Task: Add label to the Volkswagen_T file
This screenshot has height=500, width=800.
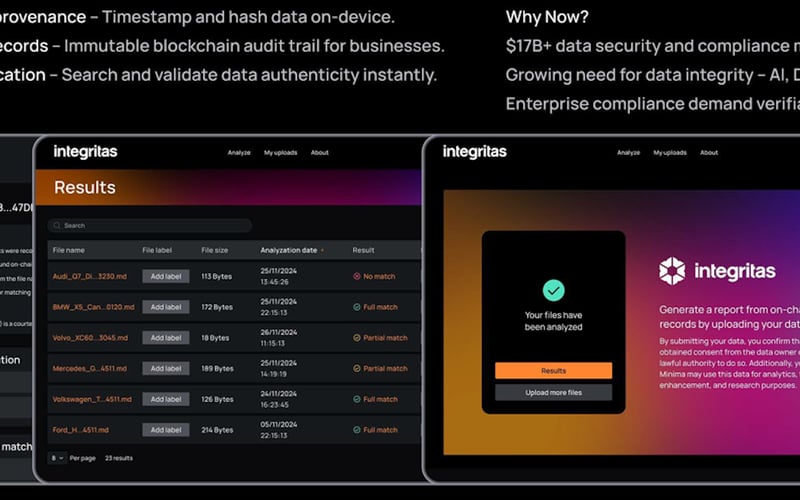Action: [166, 399]
